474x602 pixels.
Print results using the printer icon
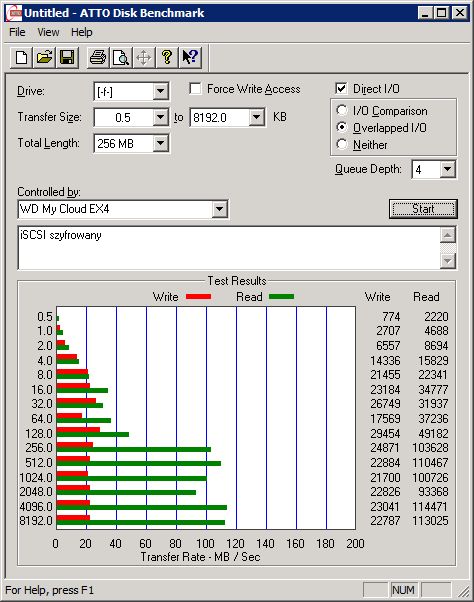(x=98, y=58)
